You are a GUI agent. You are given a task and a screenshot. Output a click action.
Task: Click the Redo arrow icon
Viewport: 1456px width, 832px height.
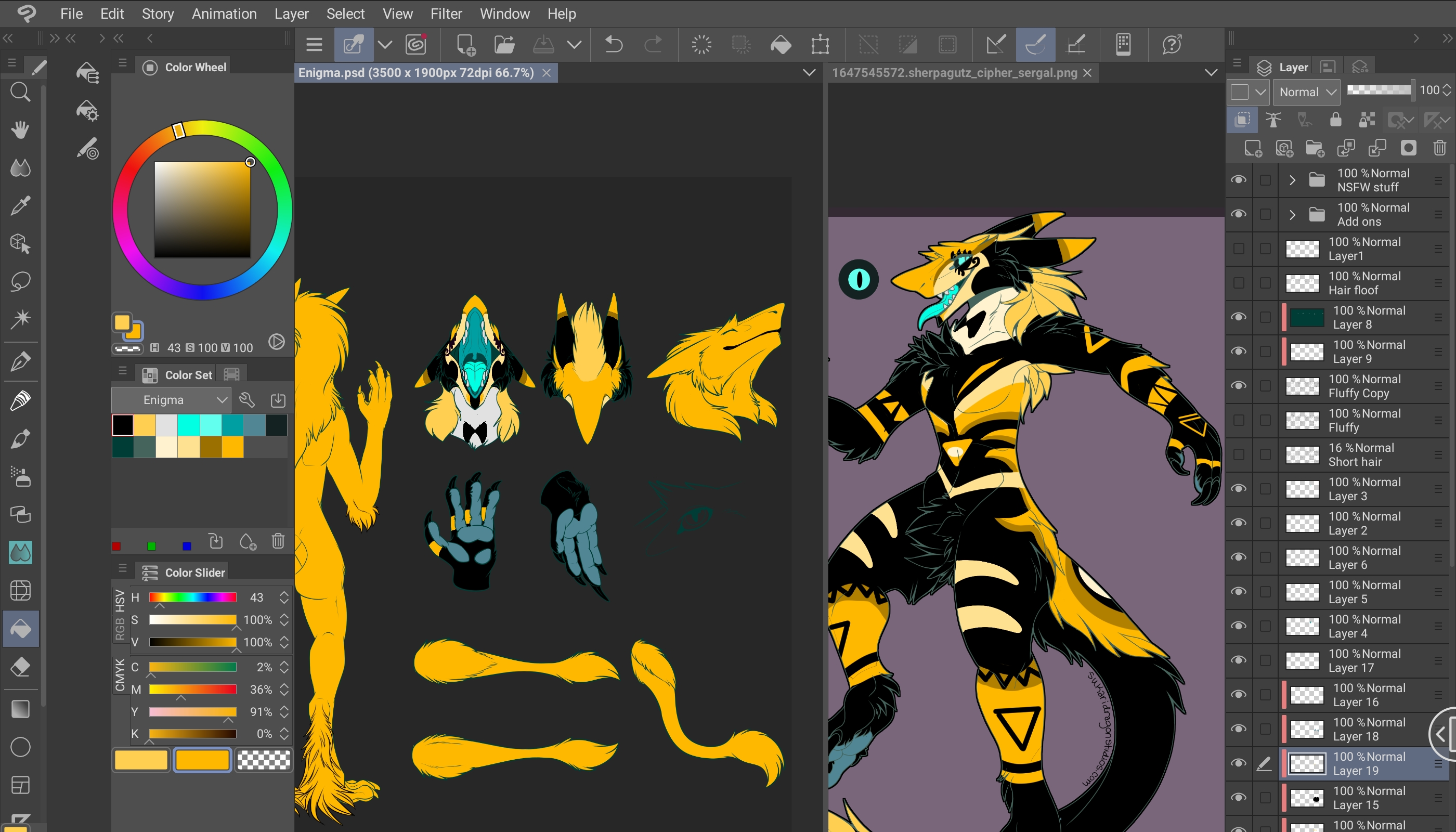(x=653, y=45)
